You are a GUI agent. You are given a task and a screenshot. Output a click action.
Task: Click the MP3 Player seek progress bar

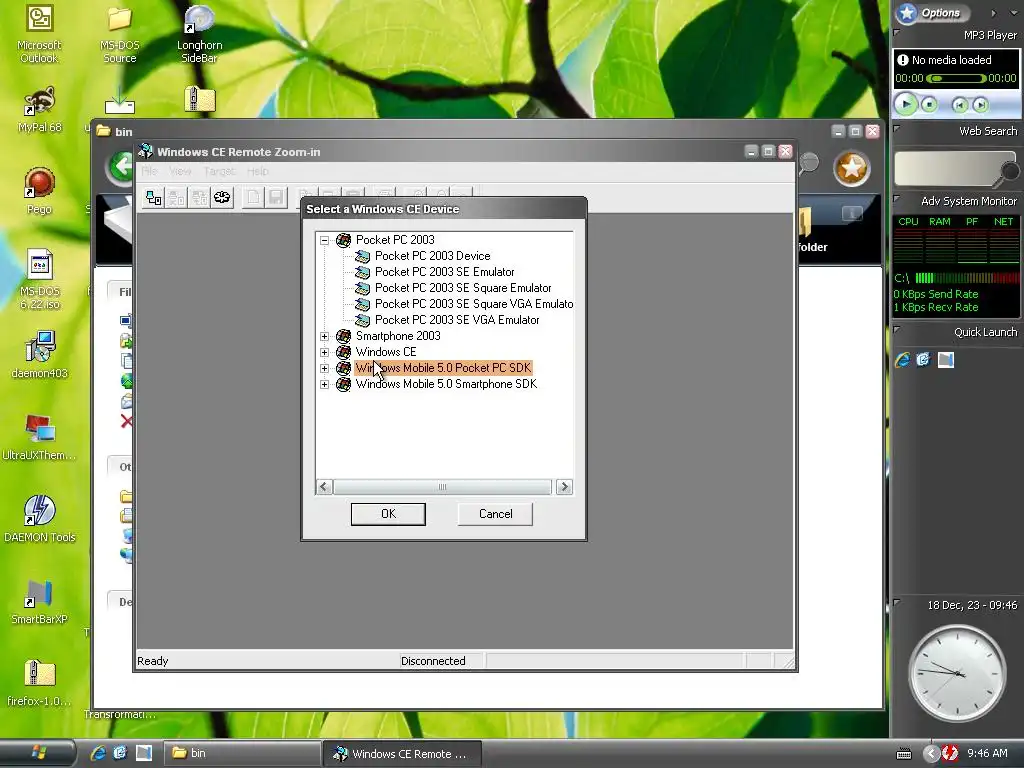point(956,78)
